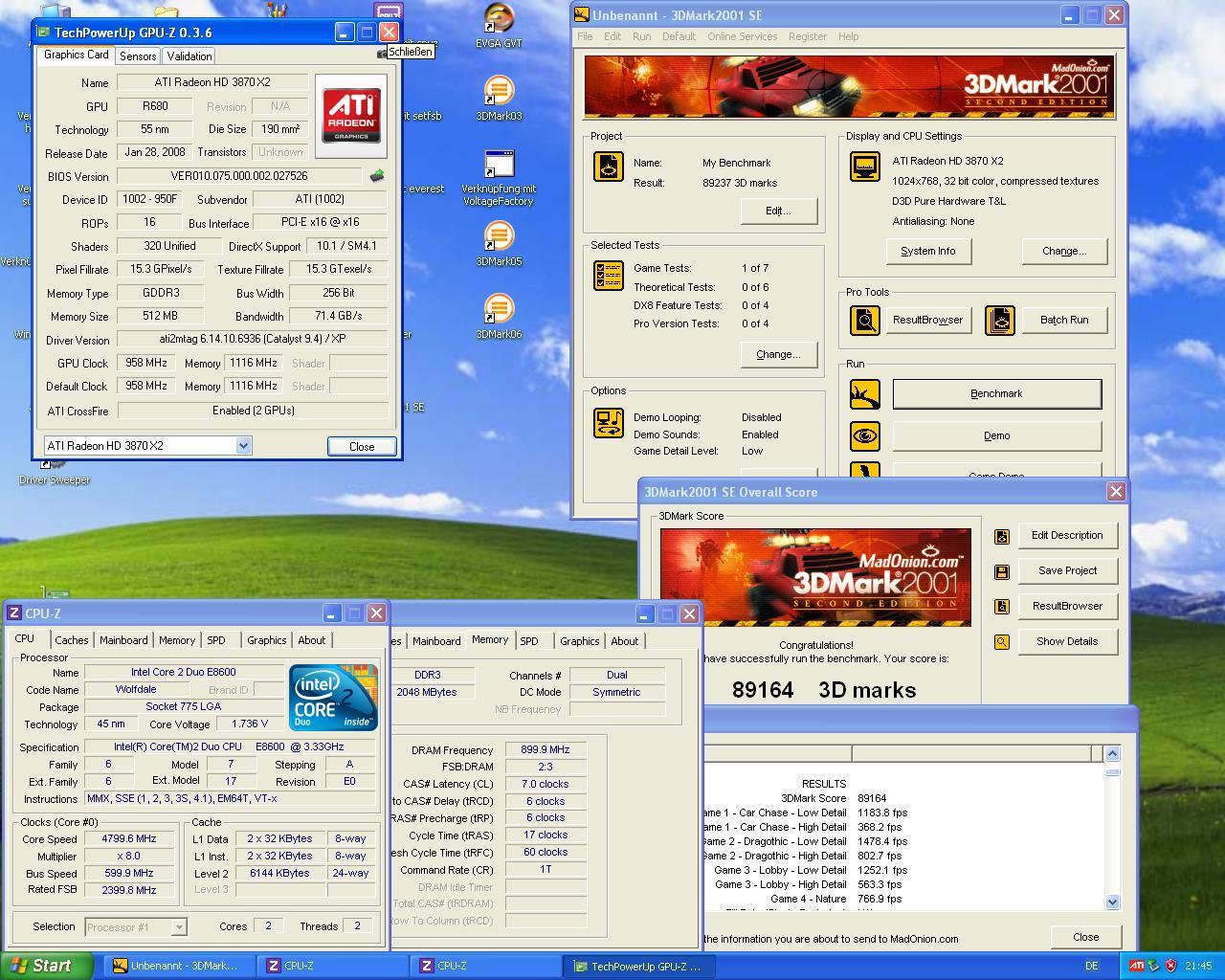The image size is (1225, 980).
Task: Click the DE language indicator in taskbar
Action: click(x=1091, y=967)
